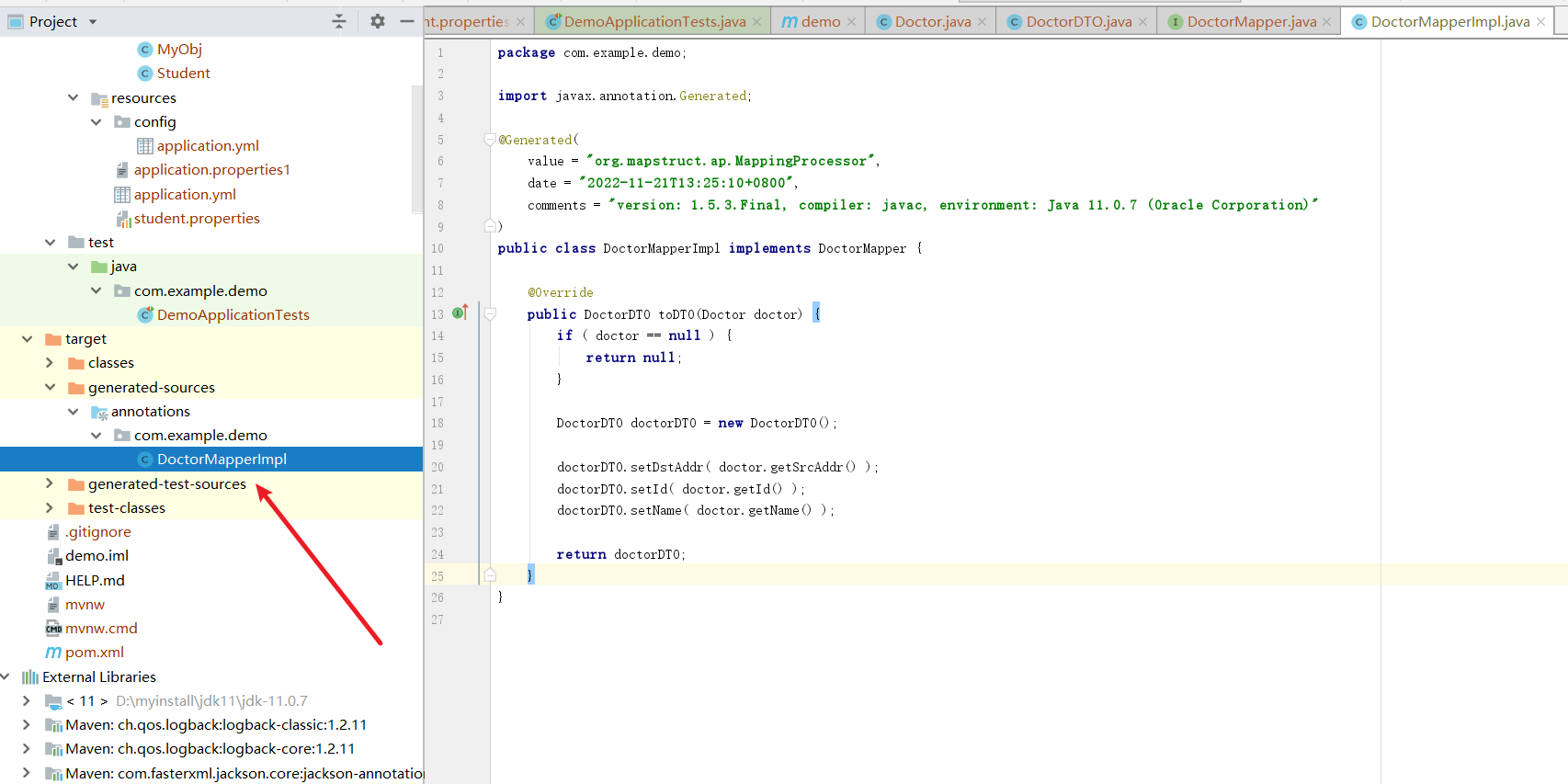Toggle the @Generated annotation fold on line 5
Screen dimensions: 1568x784
point(490,140)
